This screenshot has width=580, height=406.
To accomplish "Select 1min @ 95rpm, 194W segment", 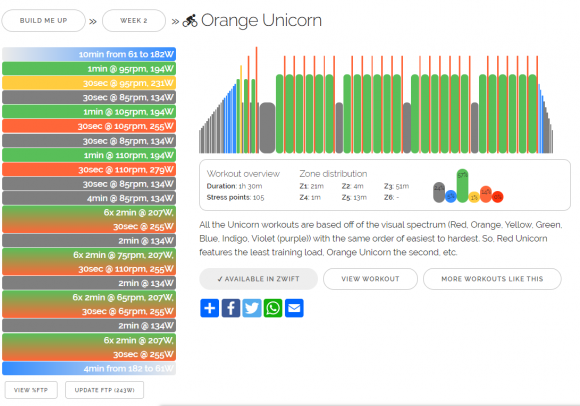I will pyautogui.click(x=89, y=69).
